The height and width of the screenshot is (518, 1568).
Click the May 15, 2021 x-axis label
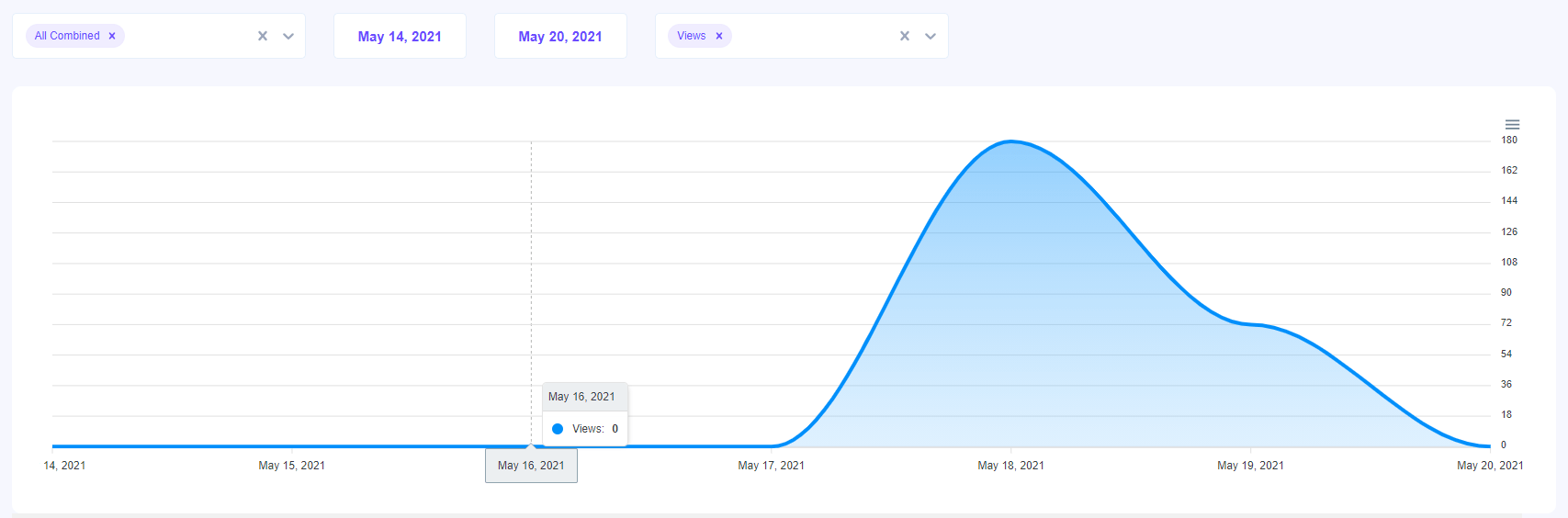coord(291,466)
